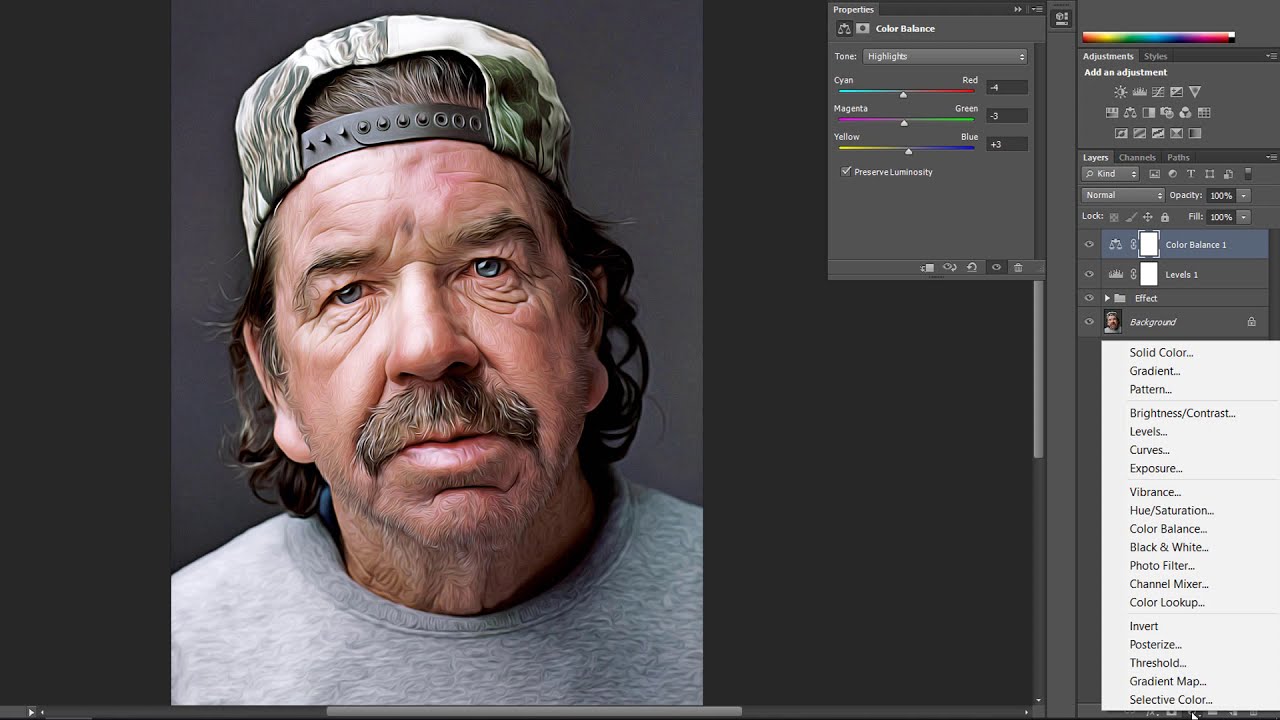Add a Photo Filter adjustment from the camera icon

pos(1167,113)
